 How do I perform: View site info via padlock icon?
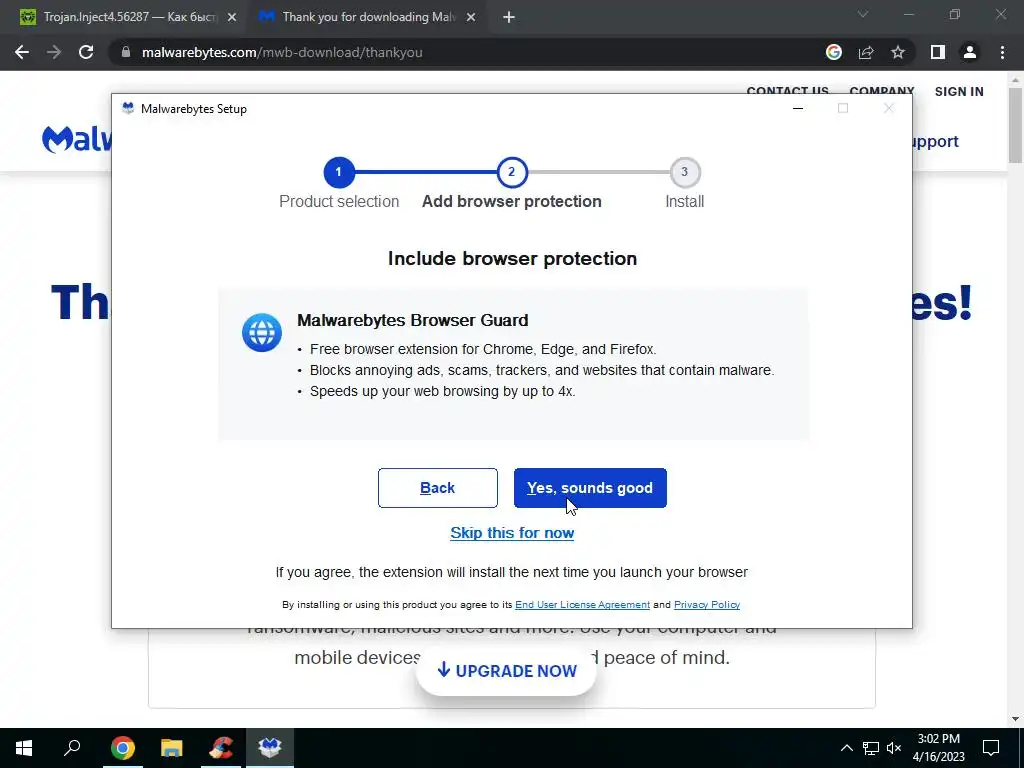coord(126,52)
